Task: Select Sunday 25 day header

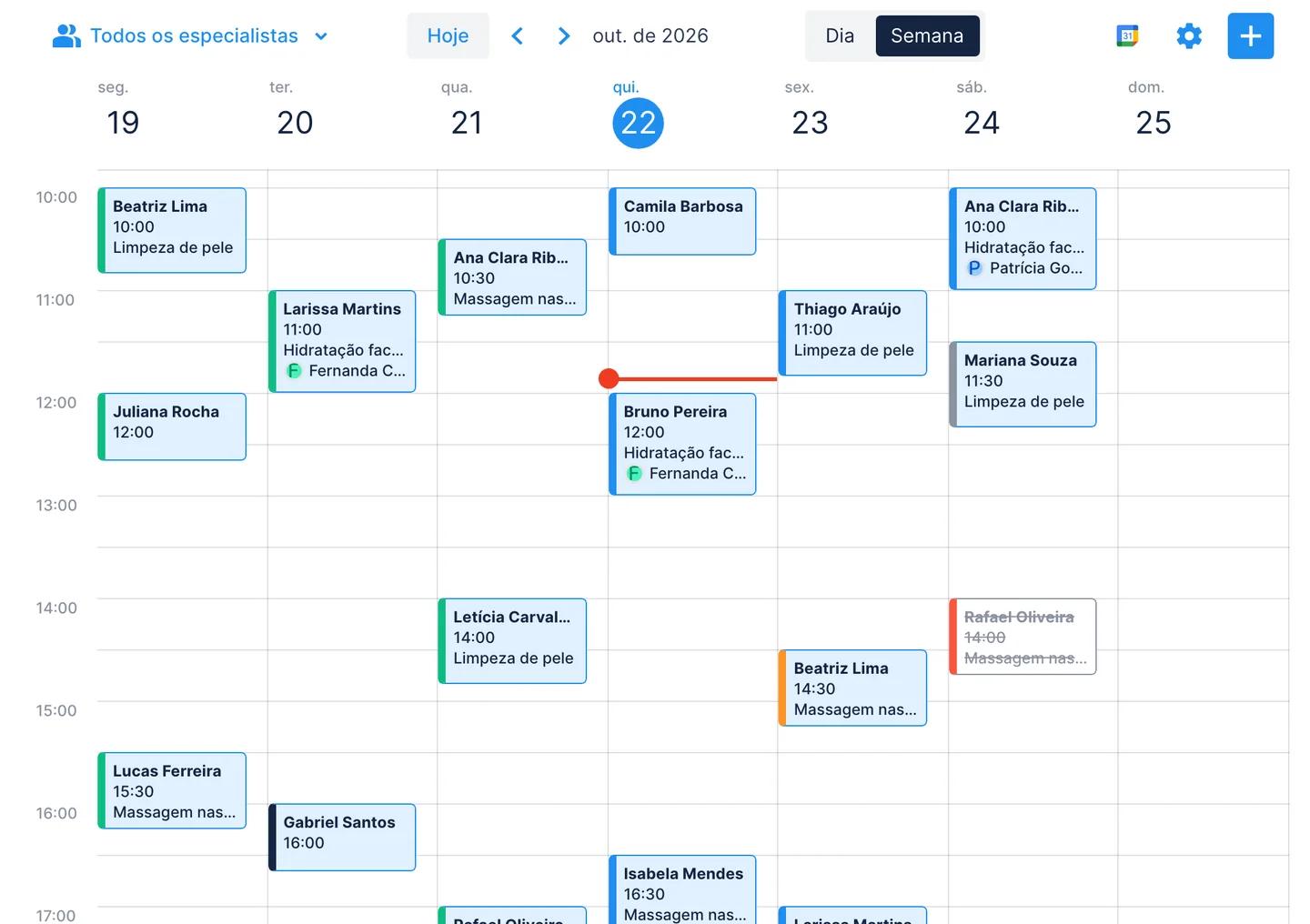Action: [1154, 123]
